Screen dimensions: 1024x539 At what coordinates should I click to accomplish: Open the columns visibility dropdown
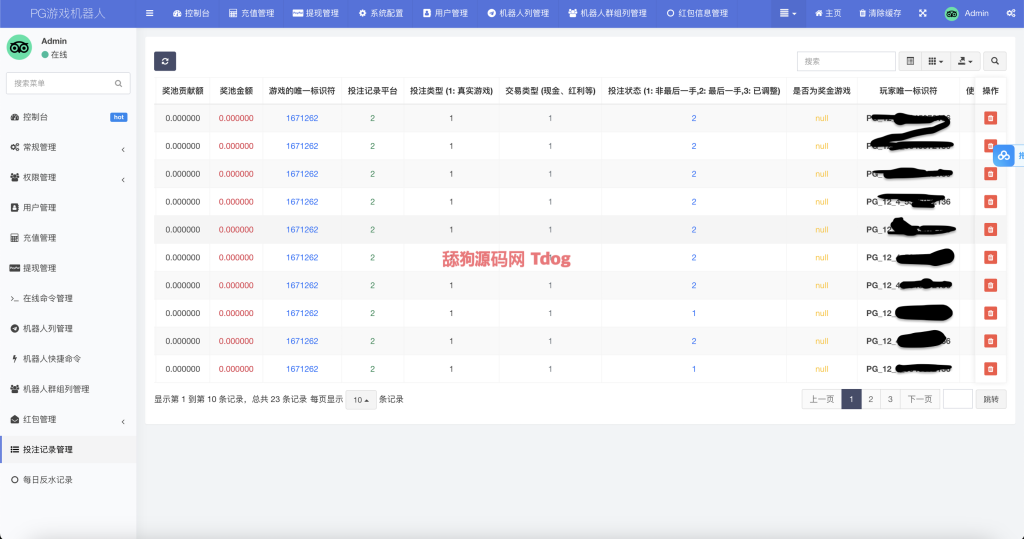(x=935, y=61)
